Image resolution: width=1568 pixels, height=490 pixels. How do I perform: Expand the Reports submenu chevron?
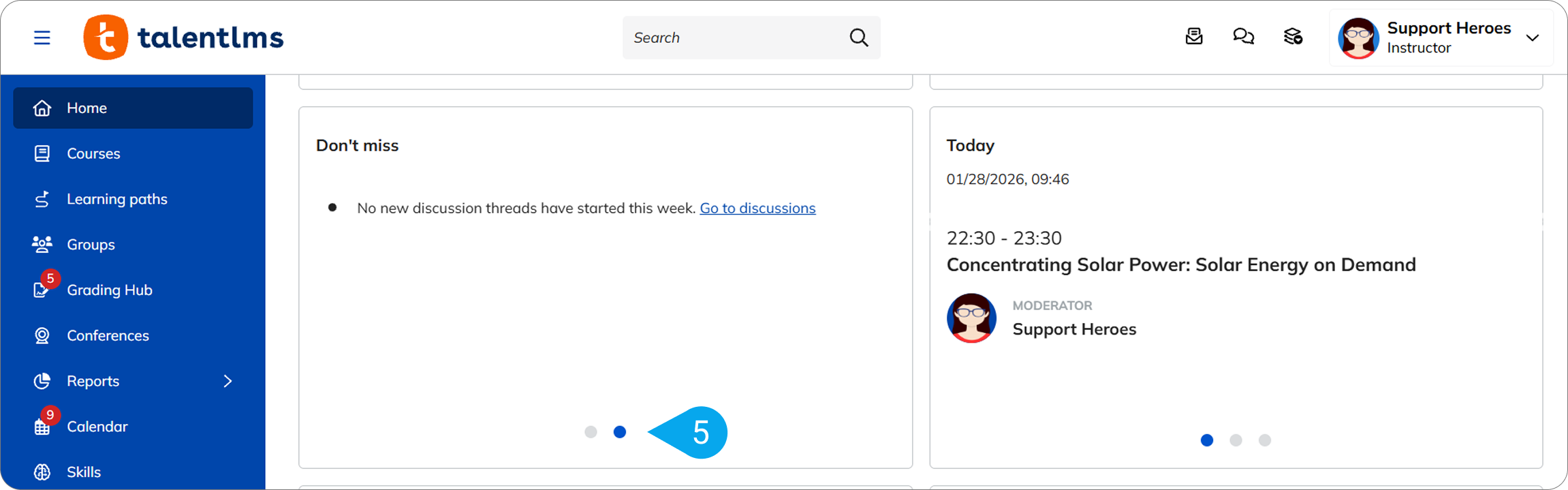point(228,381)
